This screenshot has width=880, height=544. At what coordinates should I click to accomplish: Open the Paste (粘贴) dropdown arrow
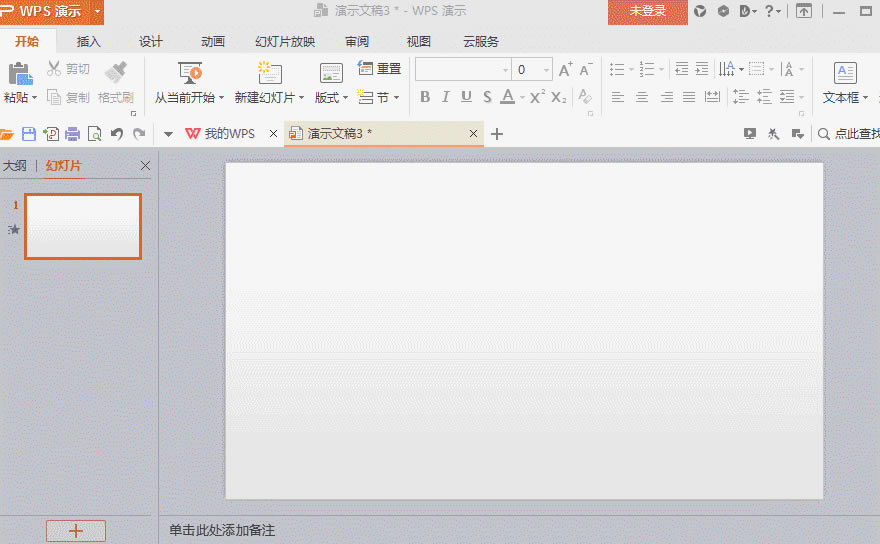[x=34, y=98]
